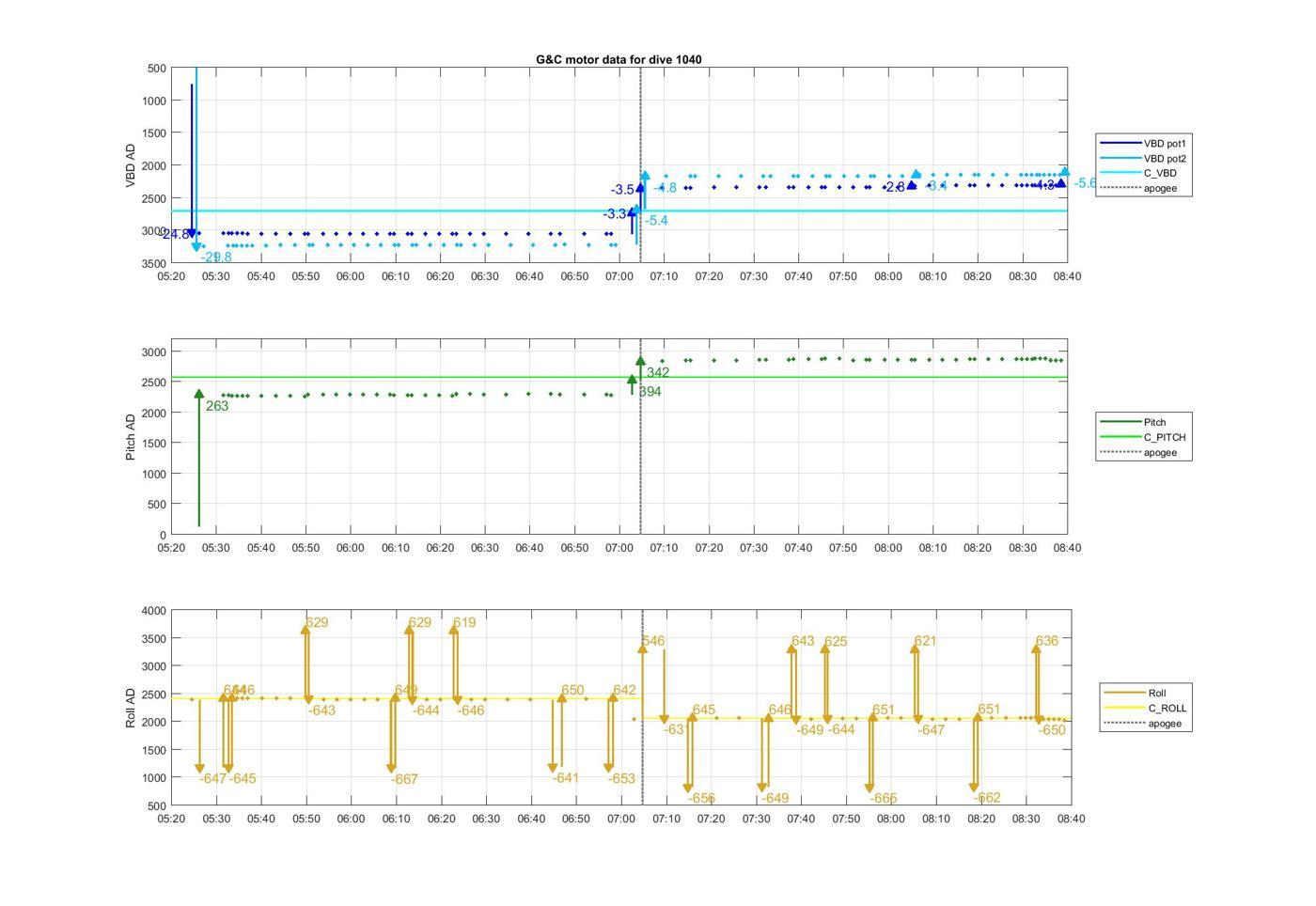Click the '-3.3' VBD pot1 label

(x=615, y=214)
